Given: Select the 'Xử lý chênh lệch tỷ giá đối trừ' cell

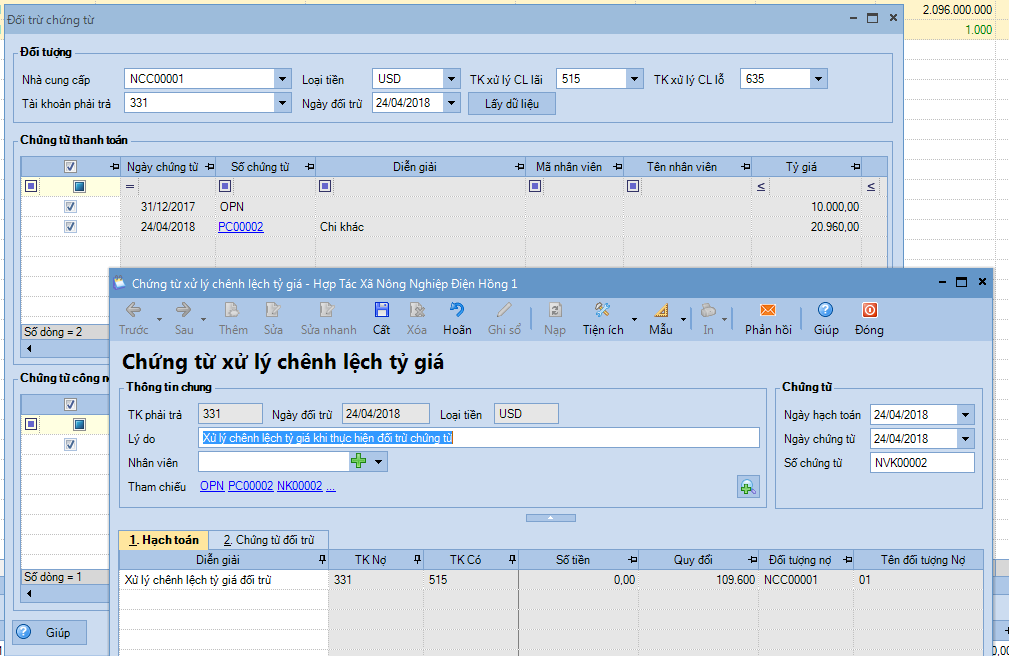Looking at the screenshot, I should (223, 580).
